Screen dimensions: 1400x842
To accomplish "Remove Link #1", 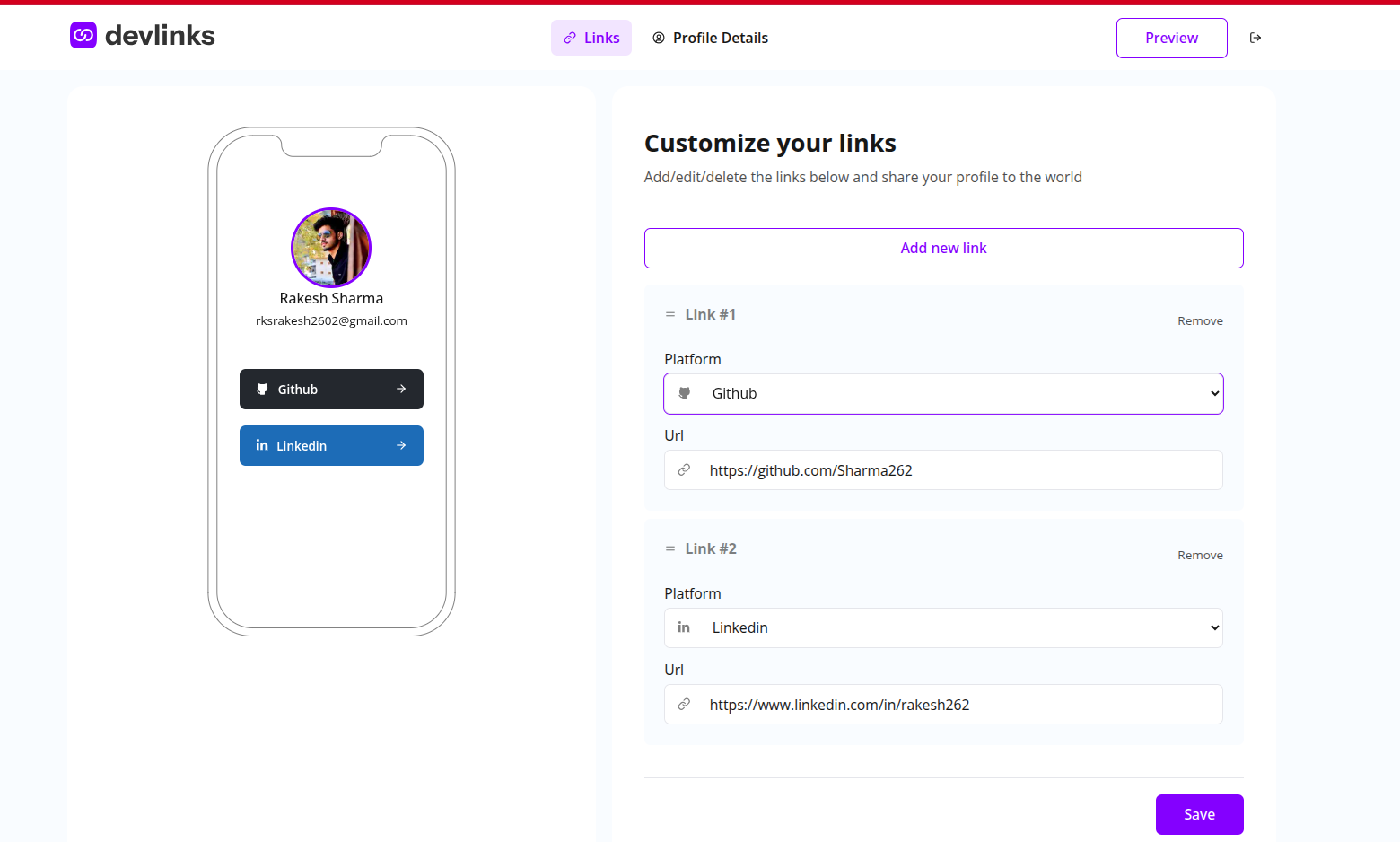I will pyautogui.click(x=1200, y=320).
